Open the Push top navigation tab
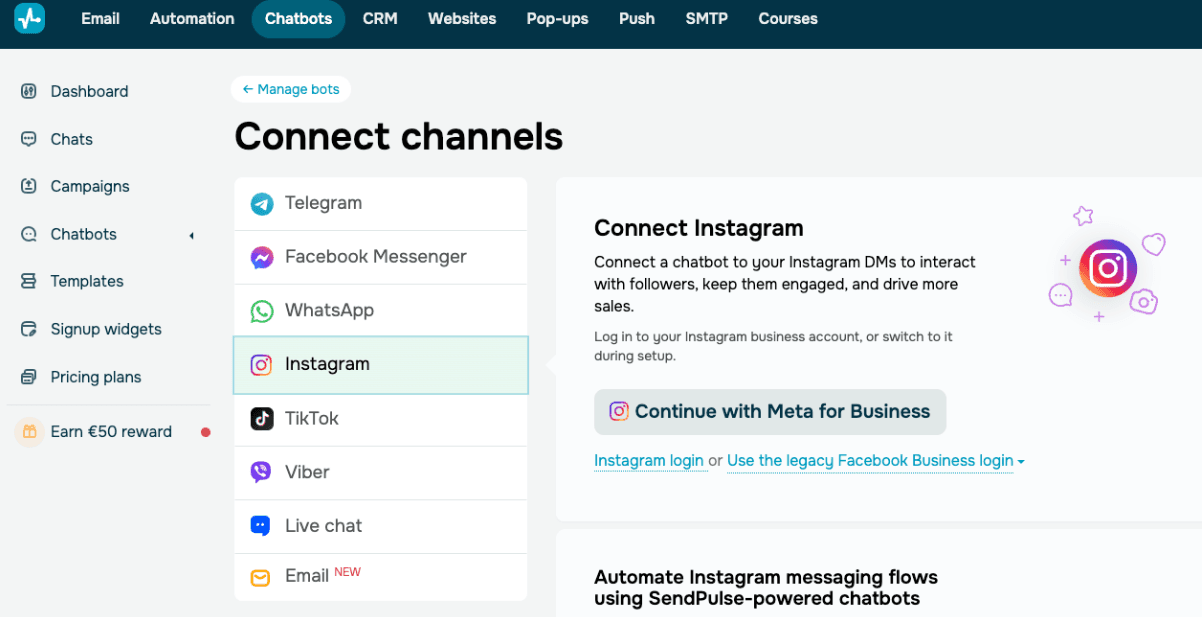 [637, 18]
